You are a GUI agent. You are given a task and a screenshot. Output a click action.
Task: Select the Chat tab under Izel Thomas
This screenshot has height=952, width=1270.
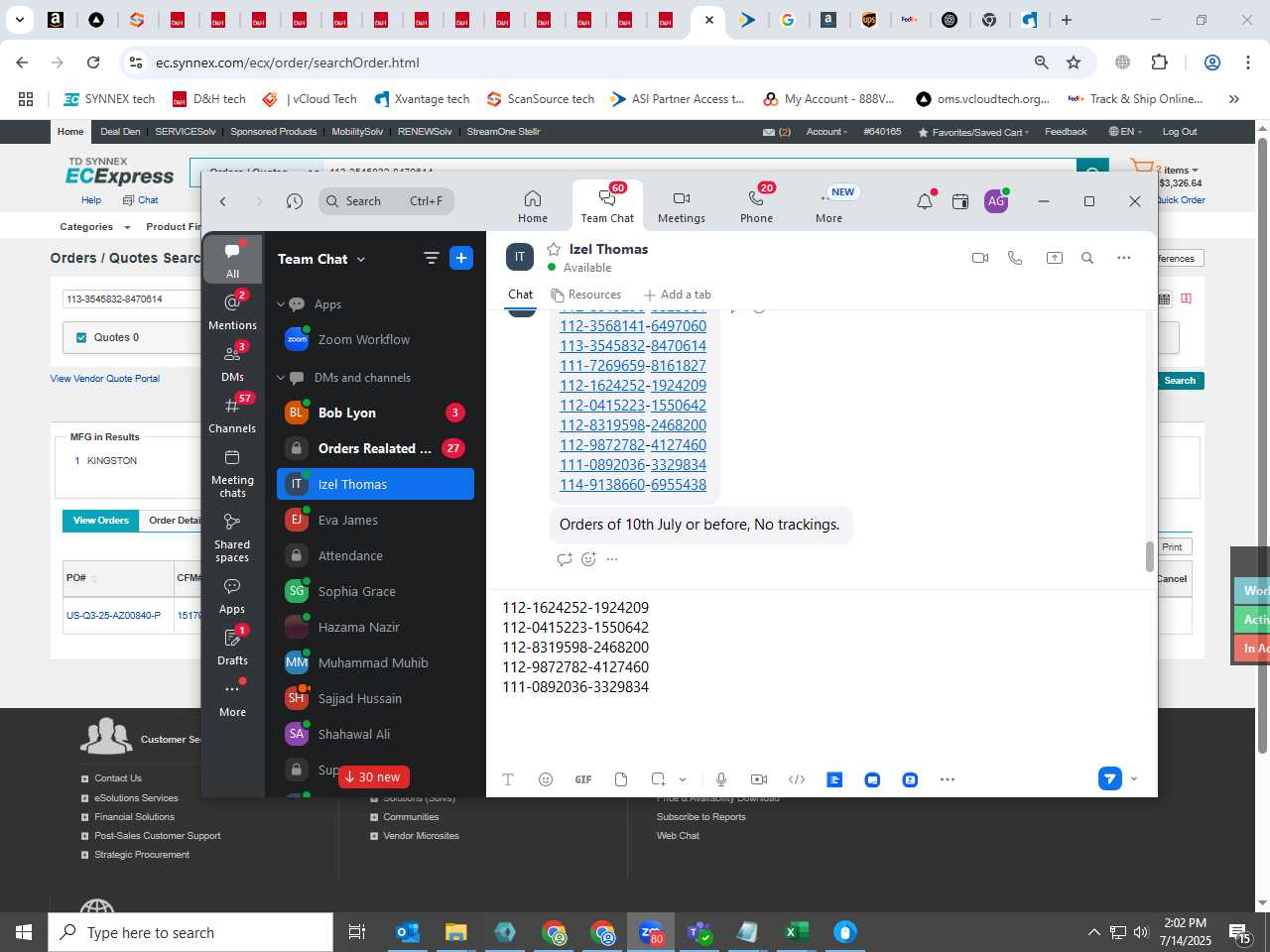point(520,295)
